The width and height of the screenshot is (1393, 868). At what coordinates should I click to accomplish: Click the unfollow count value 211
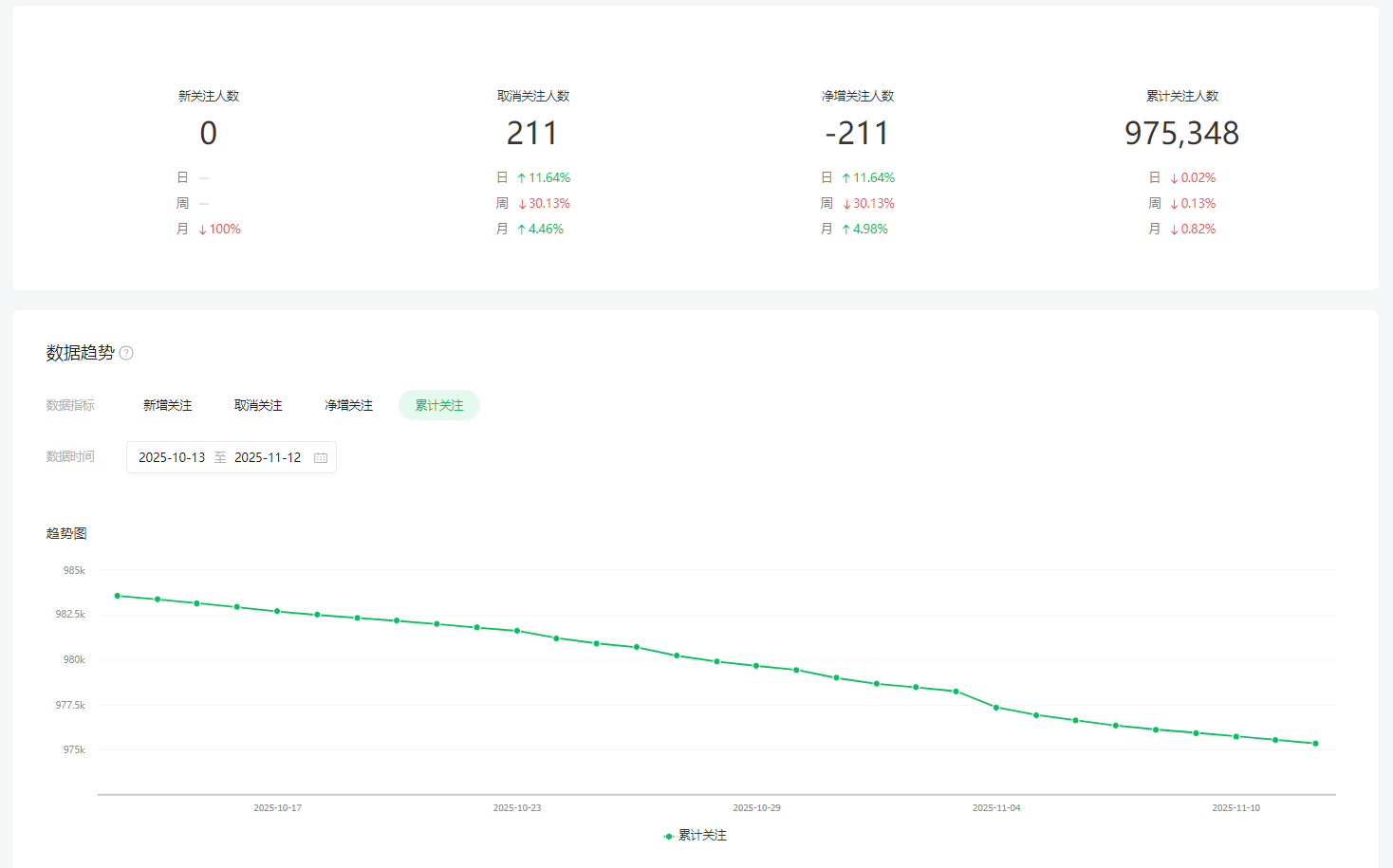click(x=532, y=133)
